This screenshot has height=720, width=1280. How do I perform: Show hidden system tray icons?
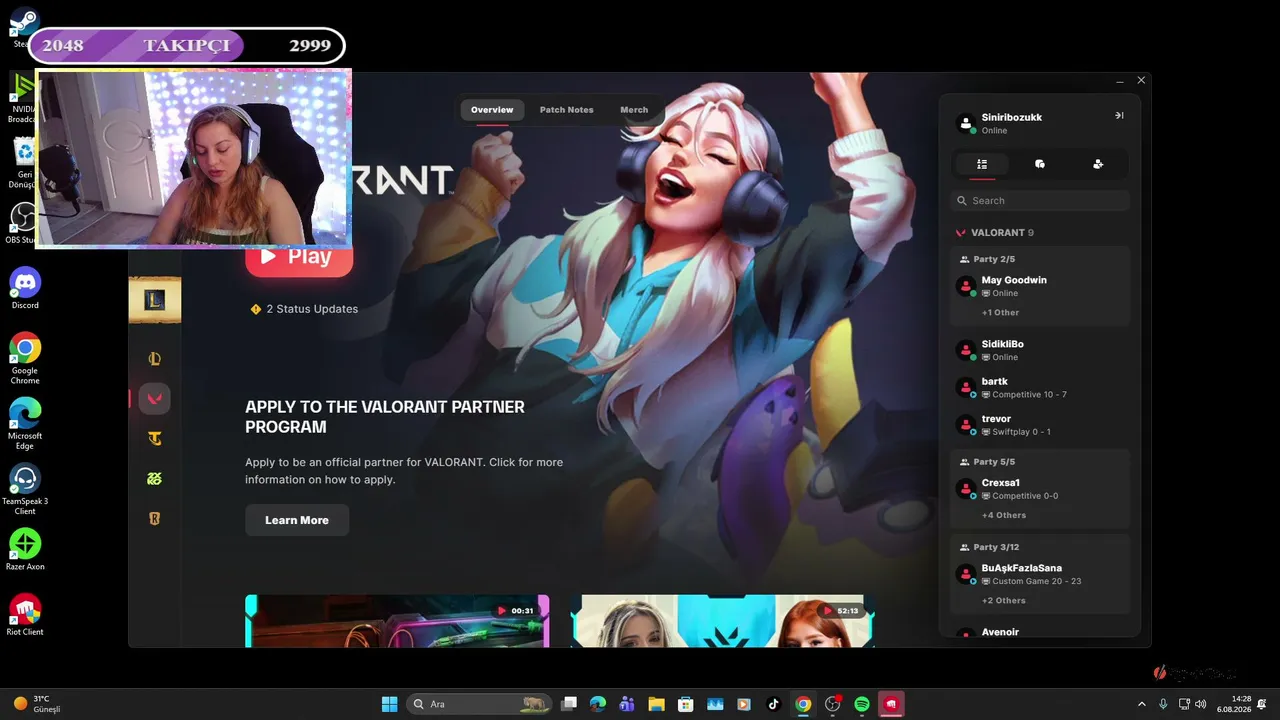pos(1142,704)
